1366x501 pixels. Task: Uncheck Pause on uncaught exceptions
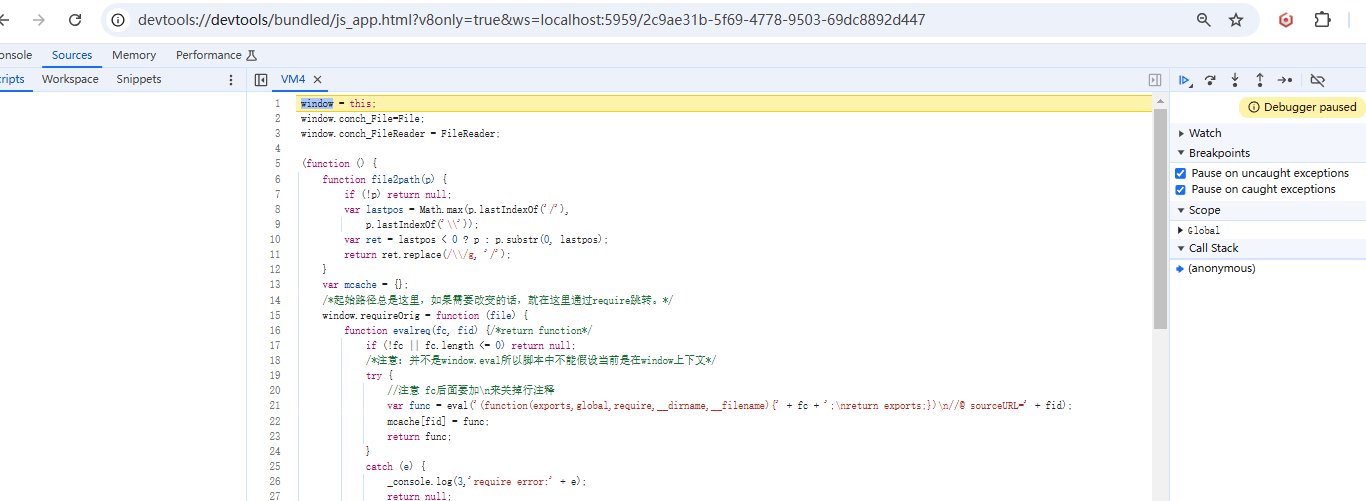click(x=1181, y=173)
